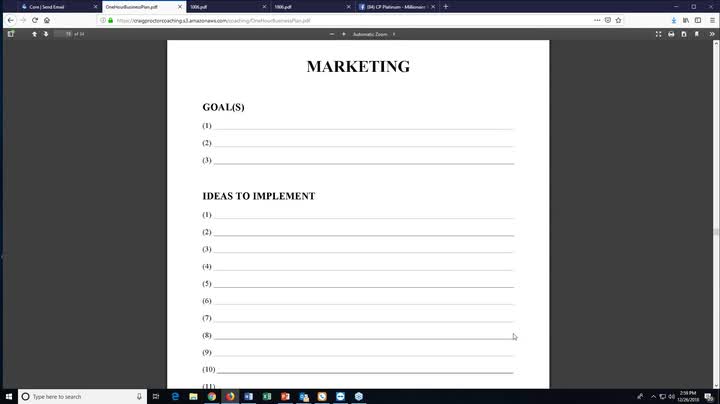720x404 pixels.
Task: Bookmark this page with star icon
Action: point(619,20)
